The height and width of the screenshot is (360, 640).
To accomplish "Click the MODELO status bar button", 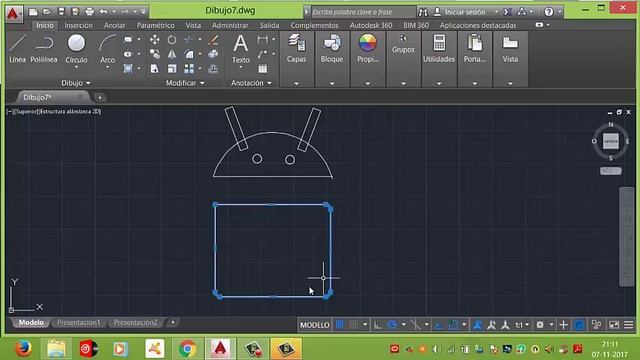I will click(314, 325).
